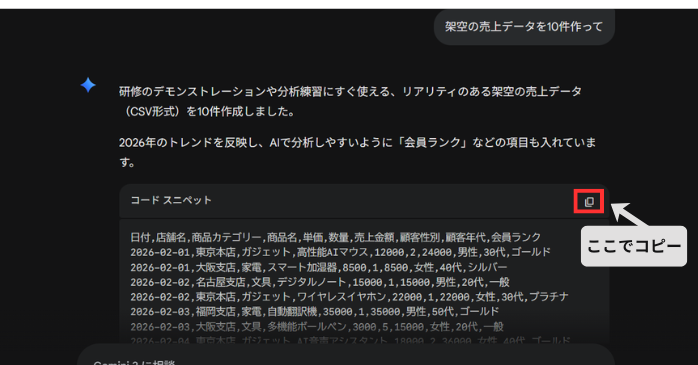Select the row with 'デジタルノート'
The height and width of the screenshot is (365, 698).
click(320, 282)
